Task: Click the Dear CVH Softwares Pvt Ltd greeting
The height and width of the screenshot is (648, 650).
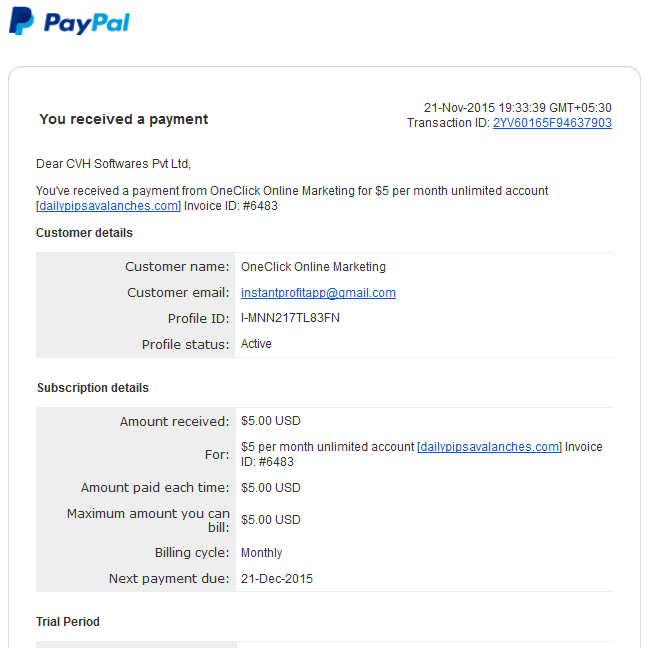Action: click(113, 164)
